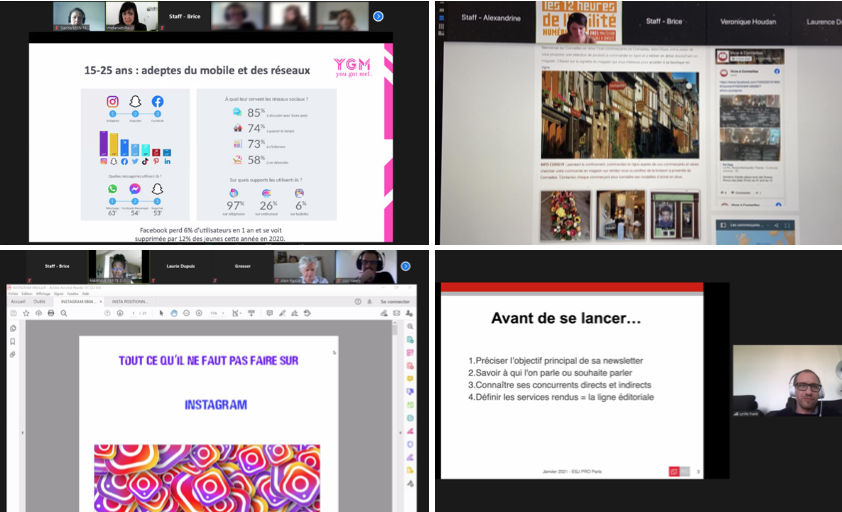Screen dimensions: 842x512
Task: Click the zoom out minus icon in Acrobat
Action: (x=187, y=313)
